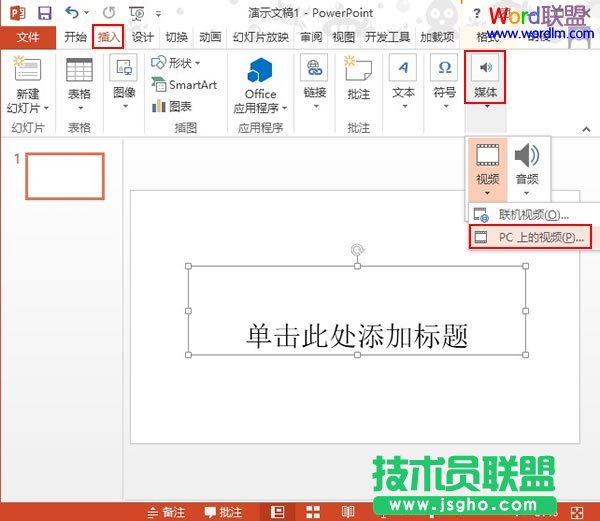Switch to the 幻灯片放映 (Slide Show) tab
600x521 pixels.
click(260, 37)
